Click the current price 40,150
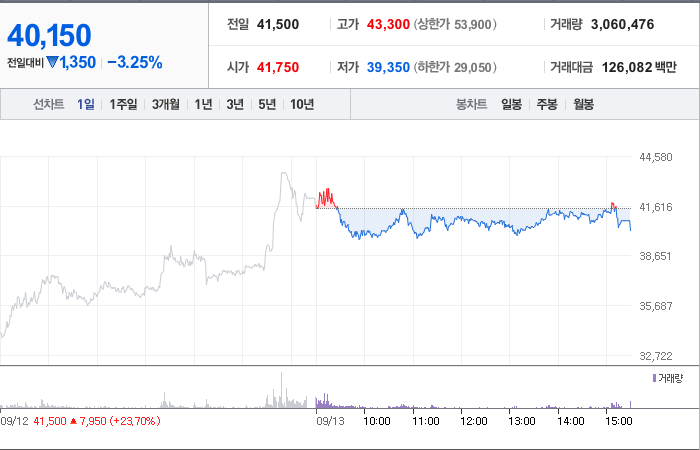700x450 pixels. click(x=49, y=35)
